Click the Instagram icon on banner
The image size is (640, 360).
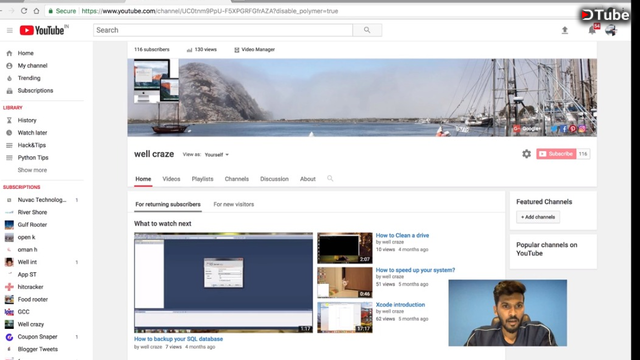pos(582,129)
